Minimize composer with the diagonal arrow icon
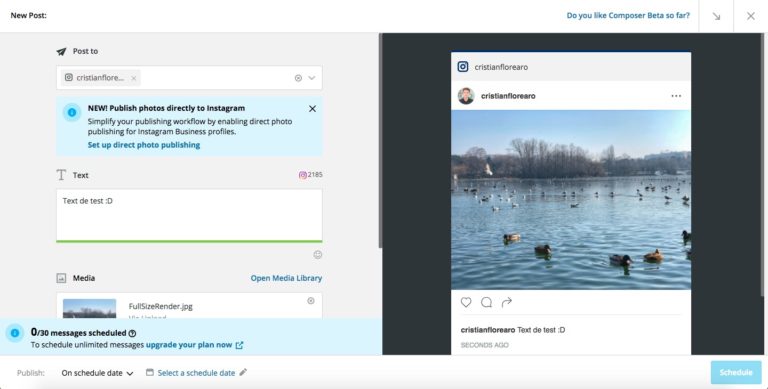Screen dimensions: 768x389 coord(716,16)
